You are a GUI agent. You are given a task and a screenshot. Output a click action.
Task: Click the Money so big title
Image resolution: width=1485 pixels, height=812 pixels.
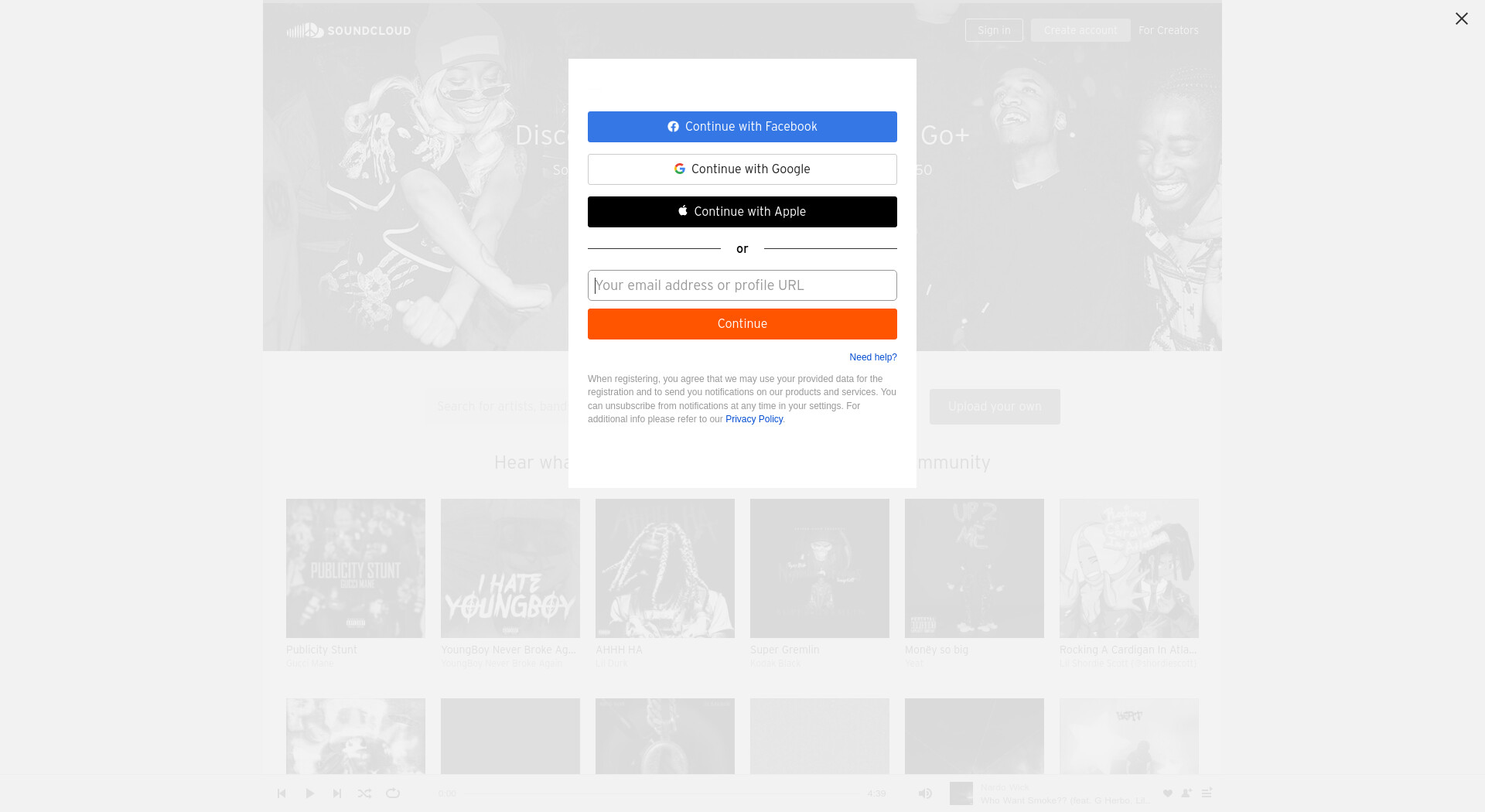[x=937, y=650]
